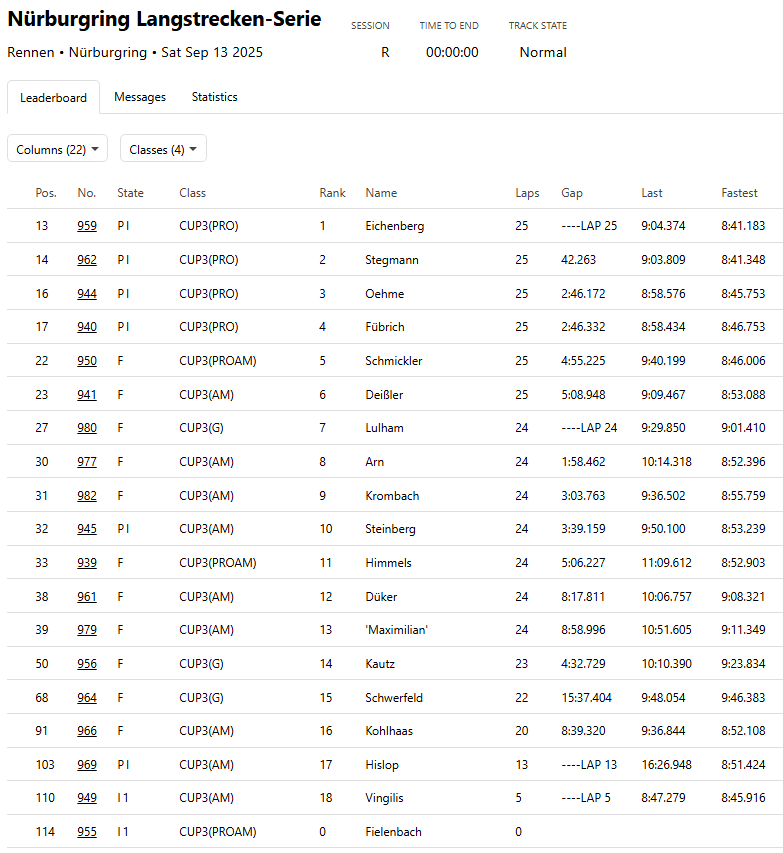Select the name Schwerfeld
Image resolution: width=783 pixels, height=853 pixels.
coord(394,697)
